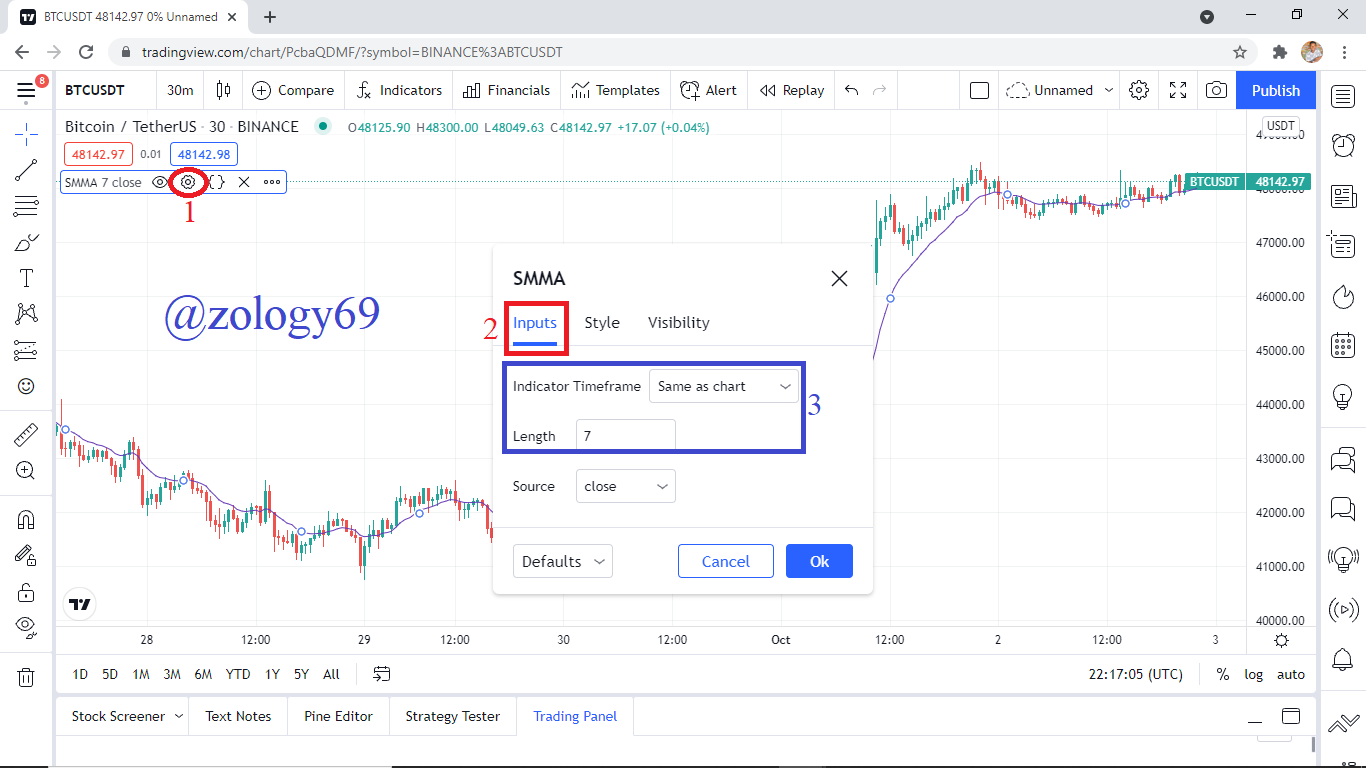Viewport: 1366px width, 768px height.
Task: Close the SMMA settings dialog
Action: pyautogui.click(x=839, y=278)
